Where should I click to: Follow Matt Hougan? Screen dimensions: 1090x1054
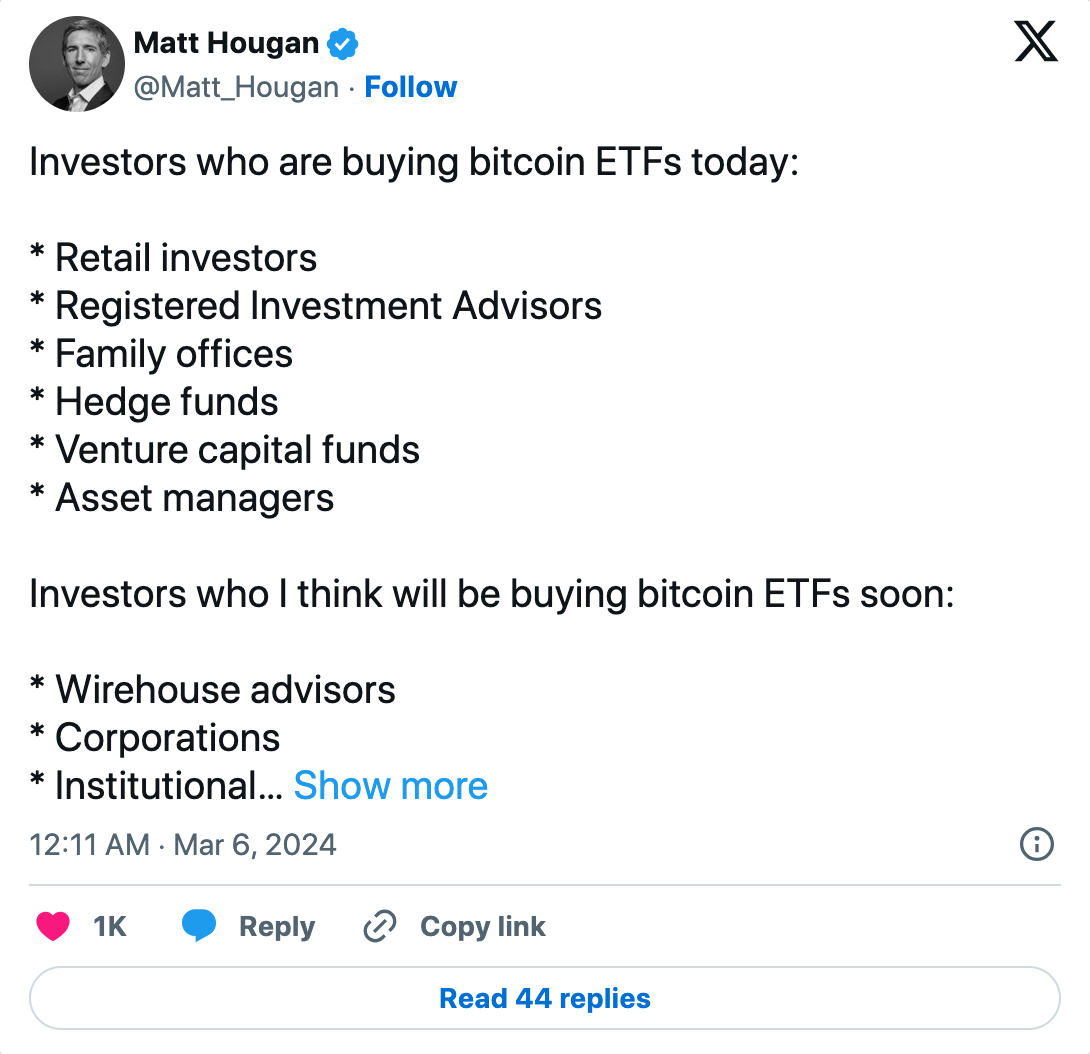tap(411, 87)
